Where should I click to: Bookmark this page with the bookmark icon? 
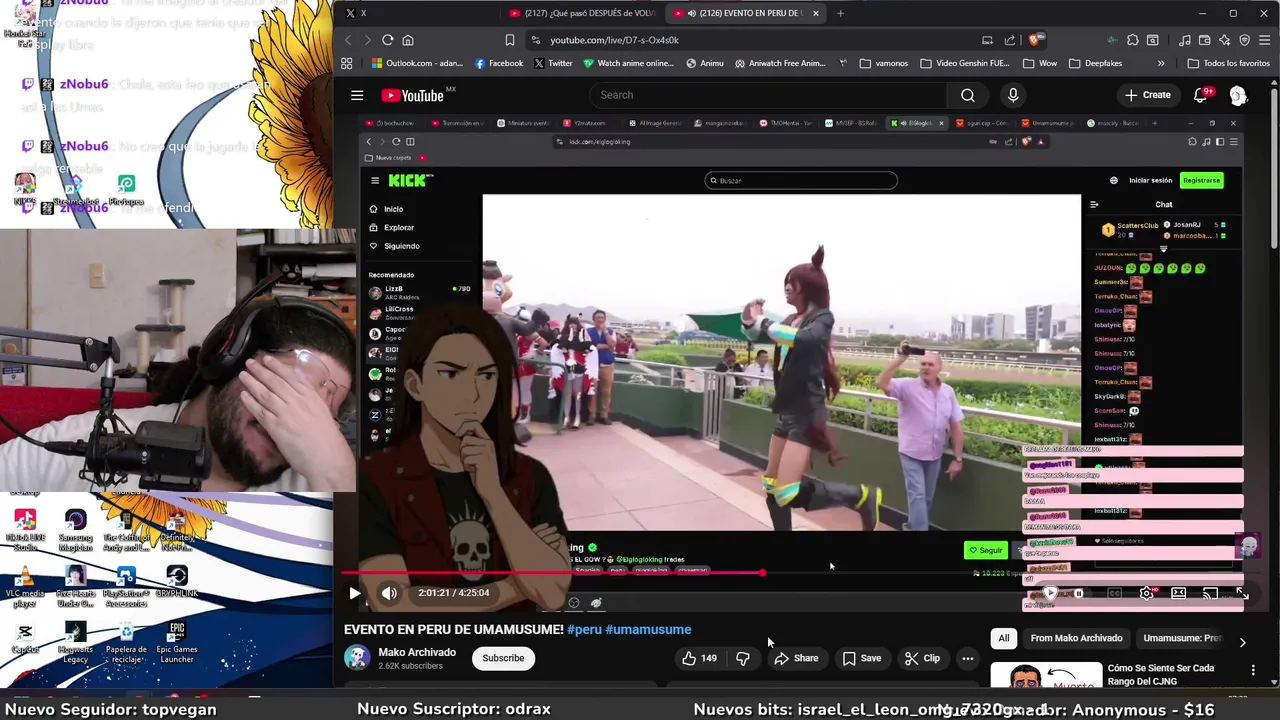coord(509,40)
